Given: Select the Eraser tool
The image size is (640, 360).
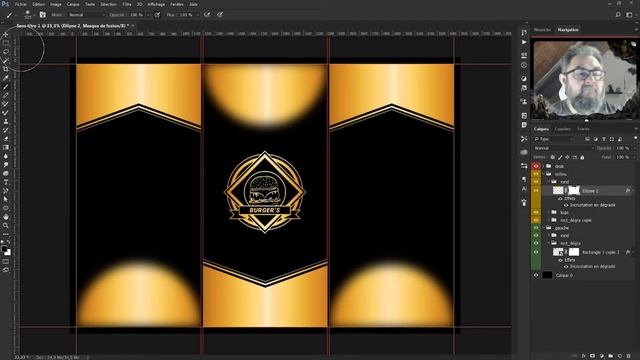Looking at the screenshot, I should [6, 139].
